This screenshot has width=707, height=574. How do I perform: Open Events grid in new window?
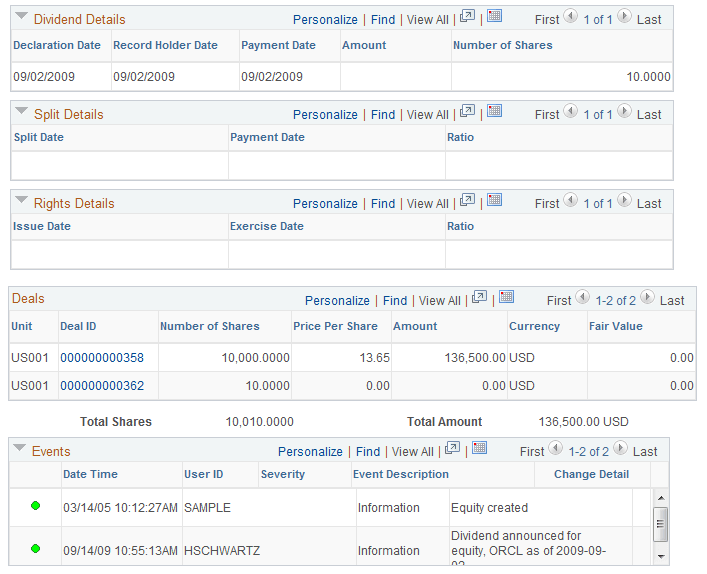tap(452, 448)
